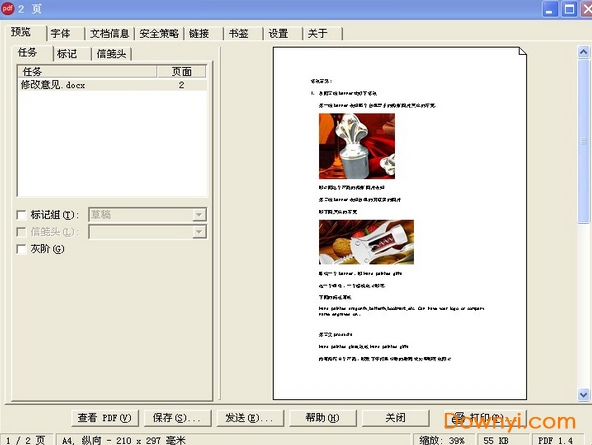Screen dimensions: 592x445
Task: Expand the 草稿 stamp dropdown
Action: pos(199,215)
